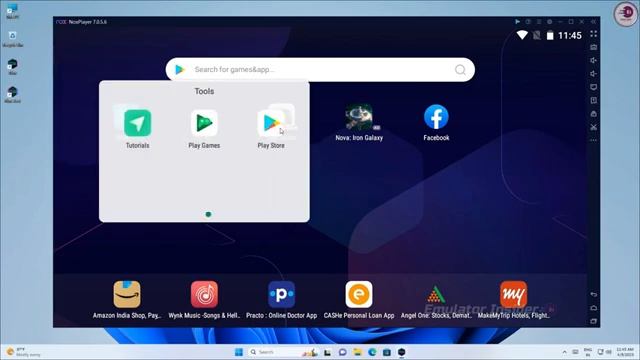The height and width of the screenshot is (360, 640).
Task: Minimize the NoxPlayer window
Action: pyautogui.click(x=560, y=22)
